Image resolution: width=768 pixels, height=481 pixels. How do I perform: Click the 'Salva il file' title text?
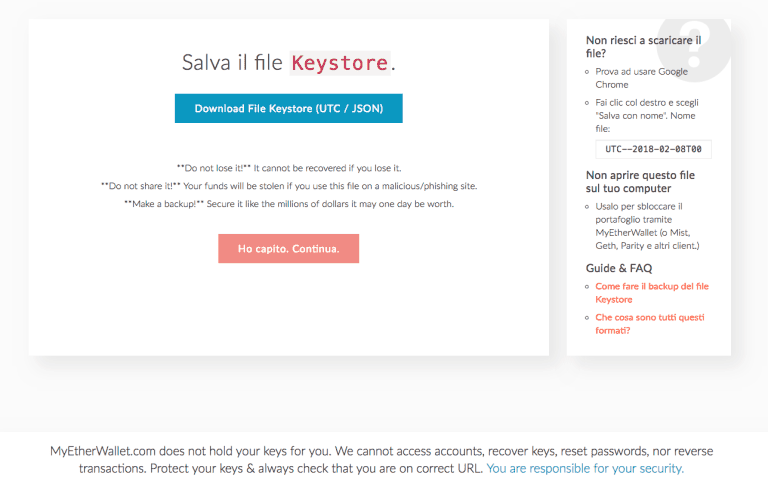tap(232, 63)
